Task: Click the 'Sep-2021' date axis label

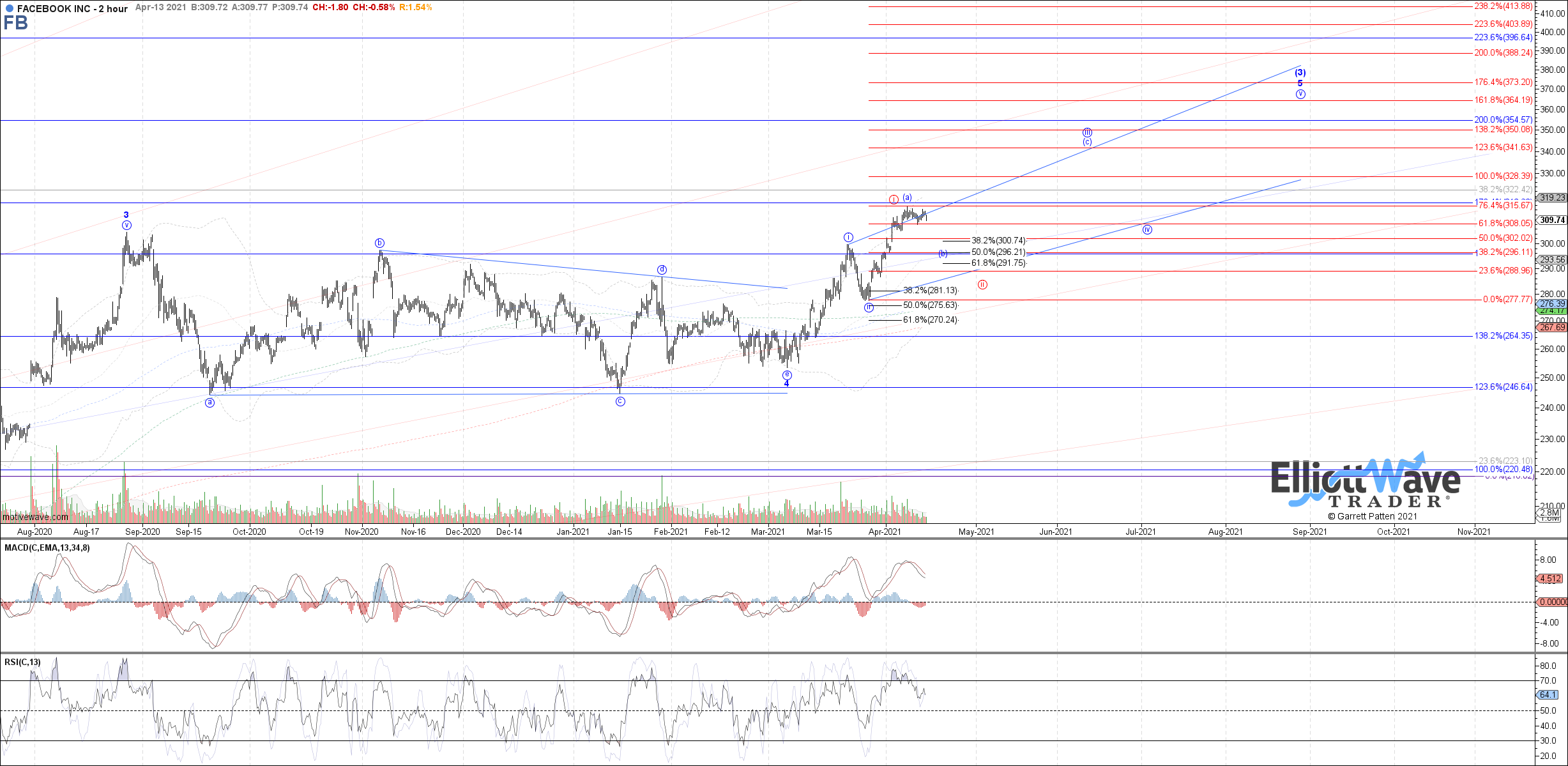Action: point(1309,532)
